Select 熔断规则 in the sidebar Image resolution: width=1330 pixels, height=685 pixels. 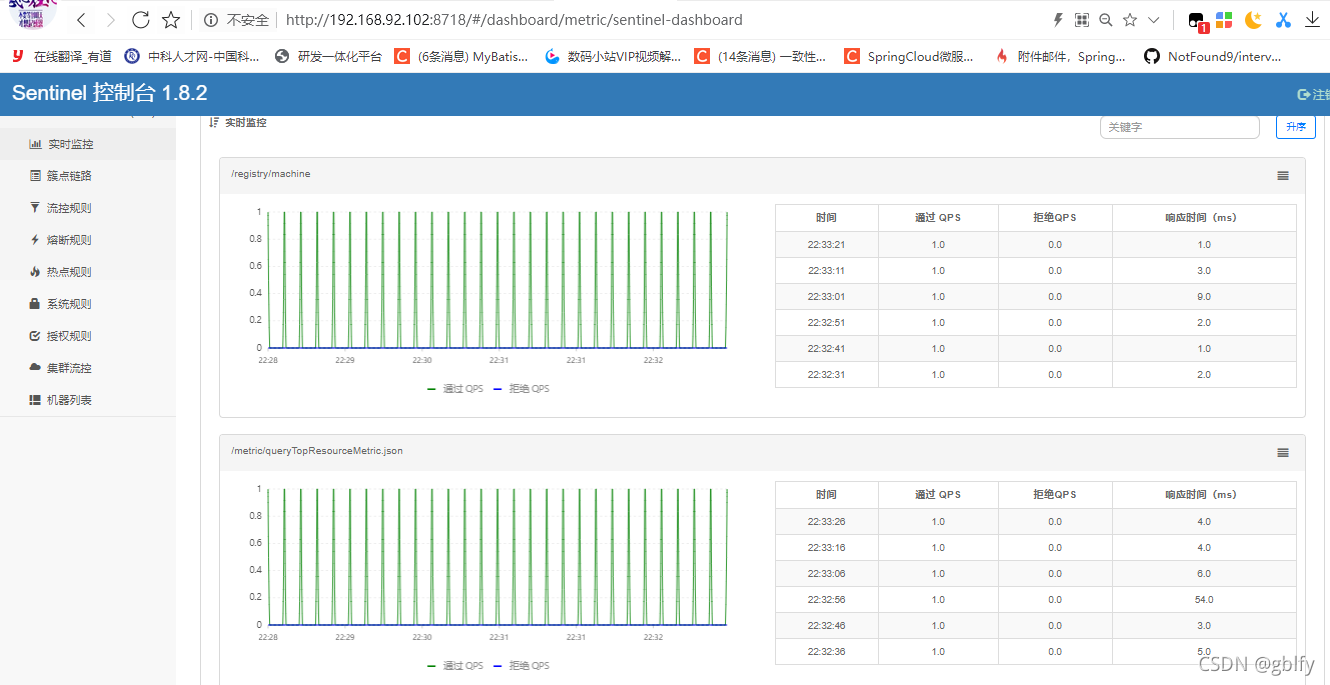(88, 240)
